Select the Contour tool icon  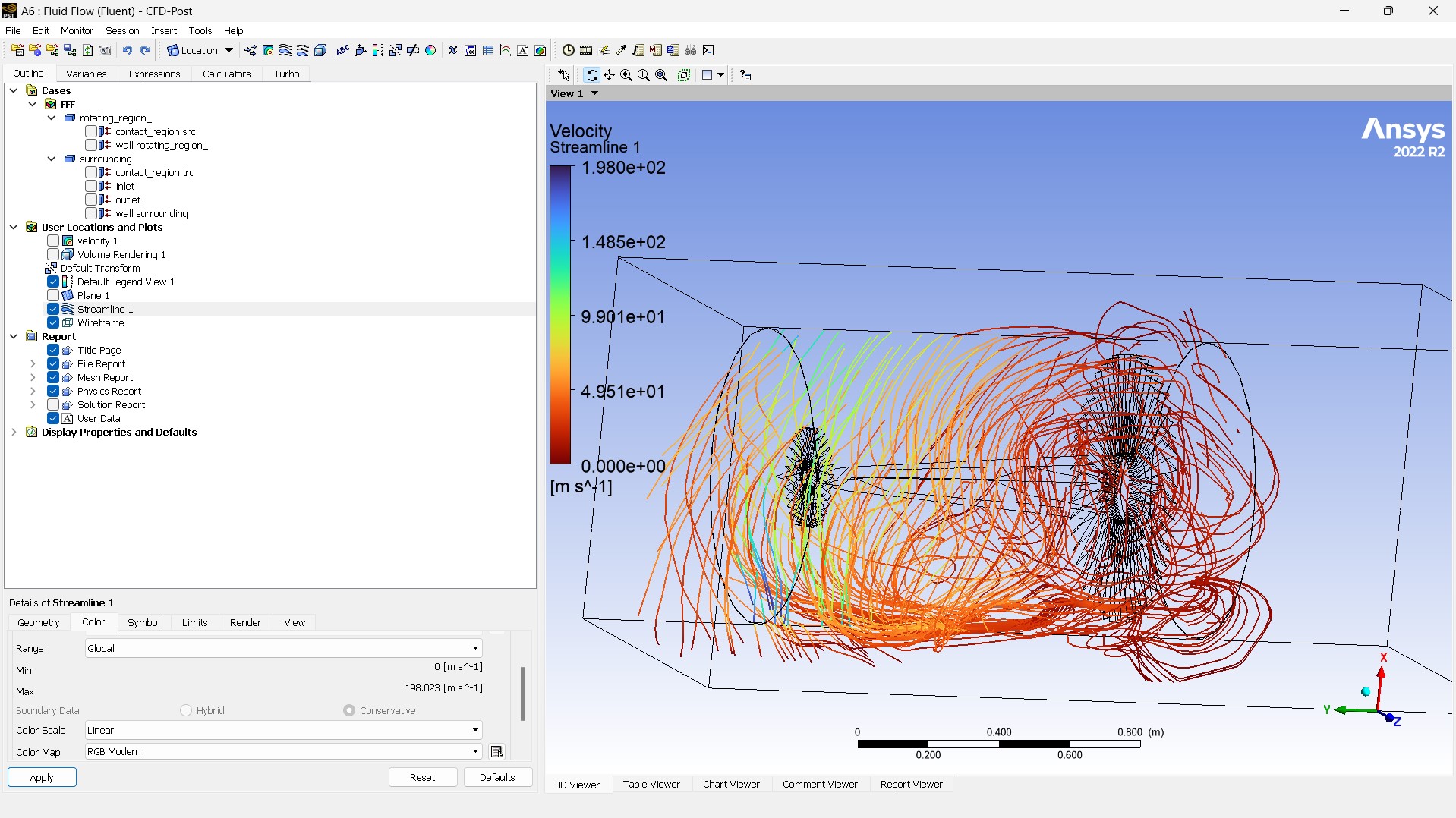click(268, 50)
